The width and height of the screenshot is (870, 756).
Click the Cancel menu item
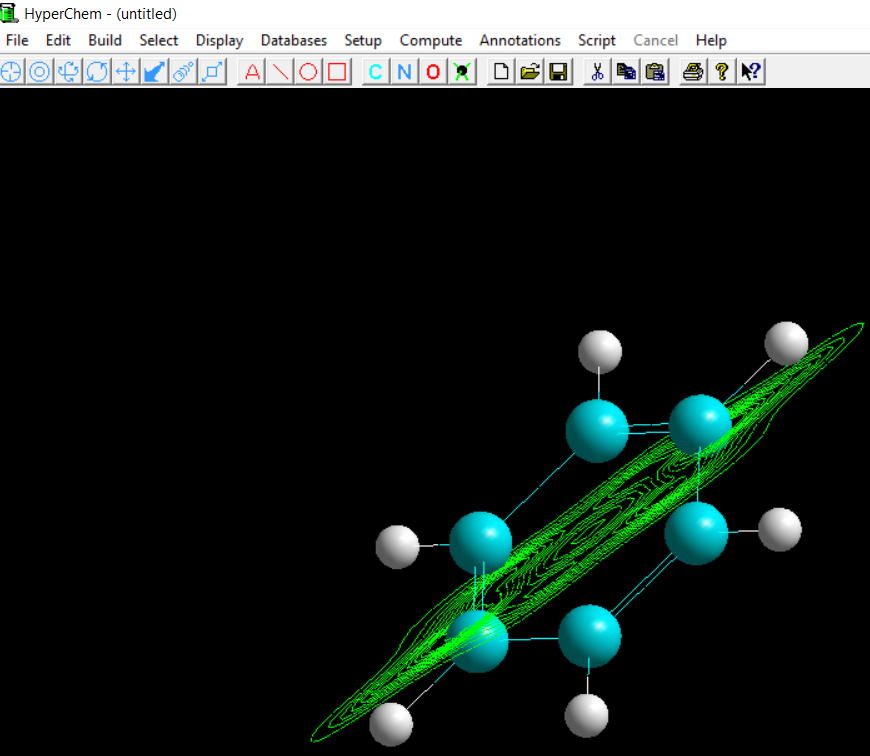tap(656, 40)
